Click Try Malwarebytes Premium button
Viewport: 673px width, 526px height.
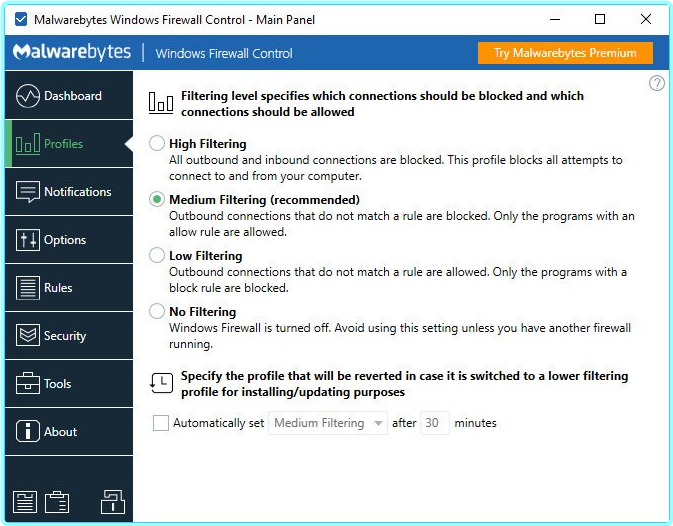565,53
